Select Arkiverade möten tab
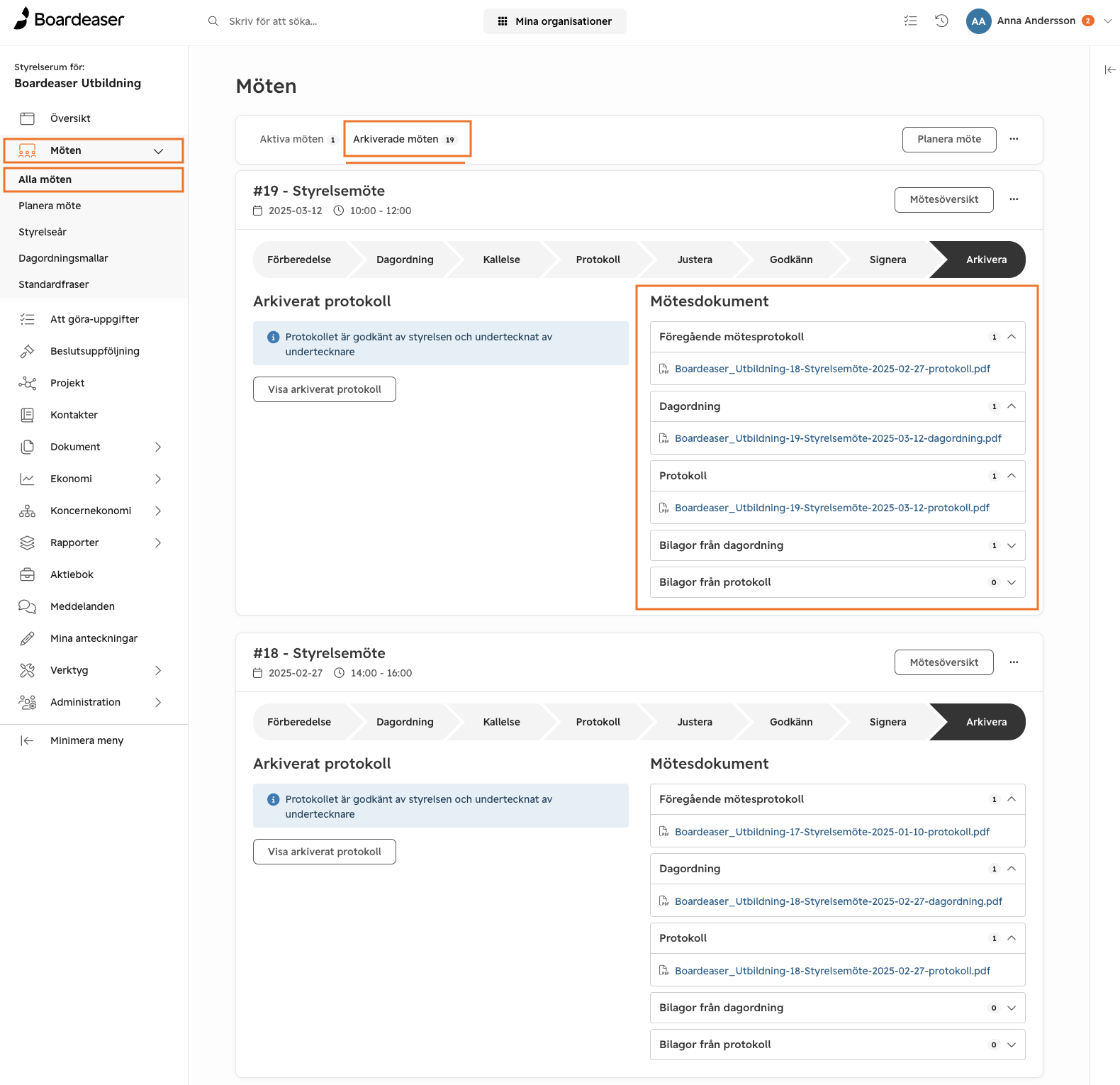The image size is (1120, 1085). tap(404, 139)
